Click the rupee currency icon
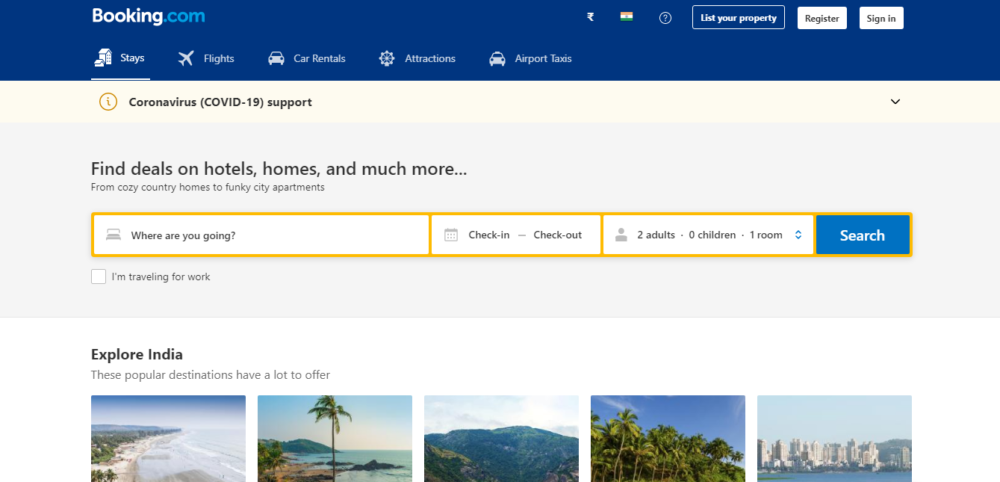1000x482 pixels. tap(591, 18)
